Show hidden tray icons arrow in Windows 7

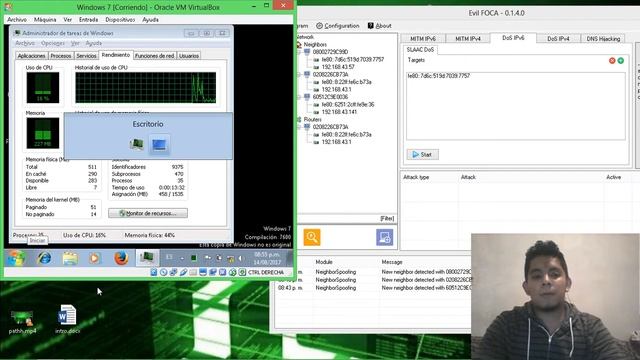click(x=182, y=258)
